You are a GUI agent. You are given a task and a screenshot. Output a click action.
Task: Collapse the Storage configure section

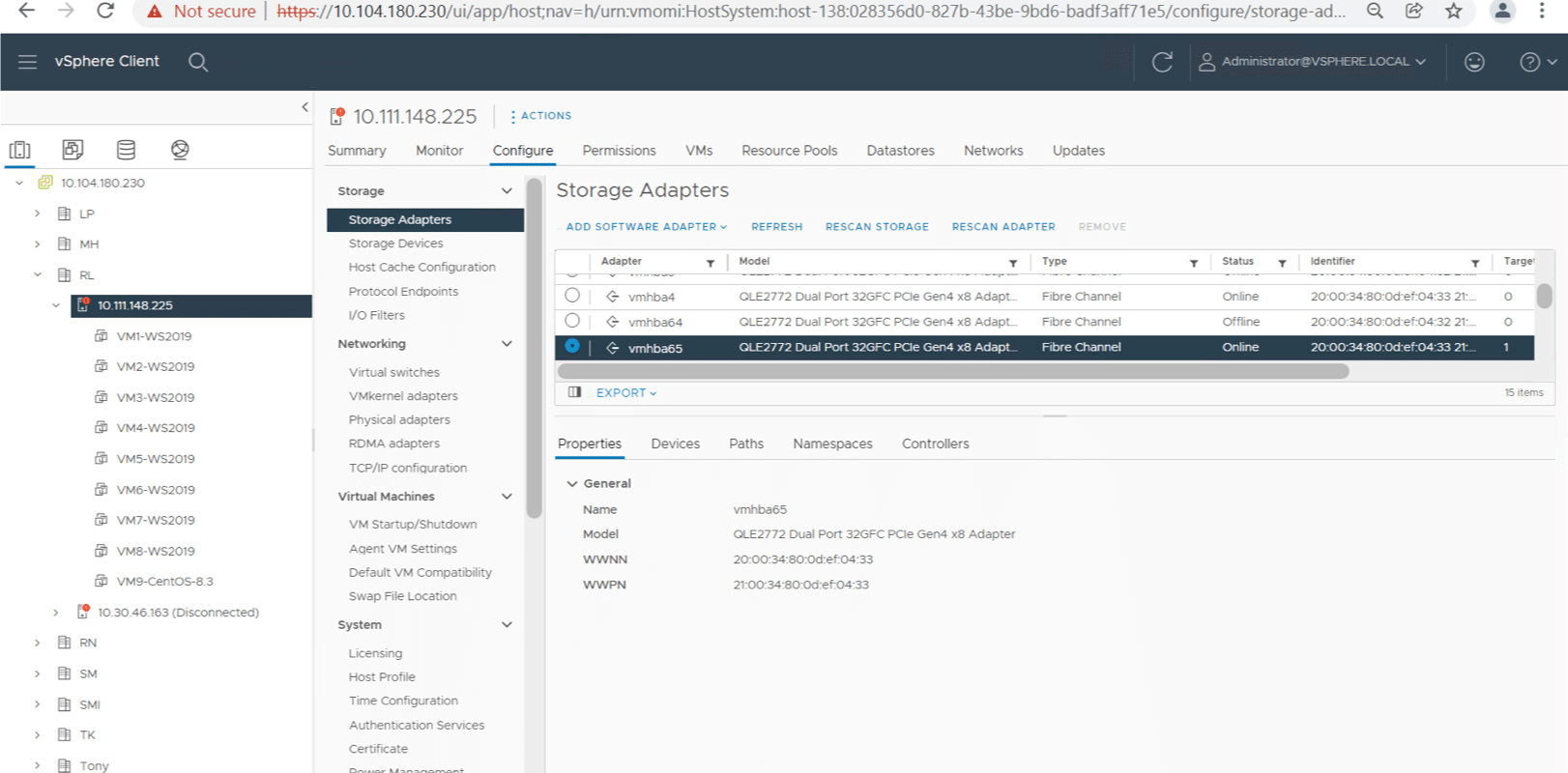click(507, 191)
